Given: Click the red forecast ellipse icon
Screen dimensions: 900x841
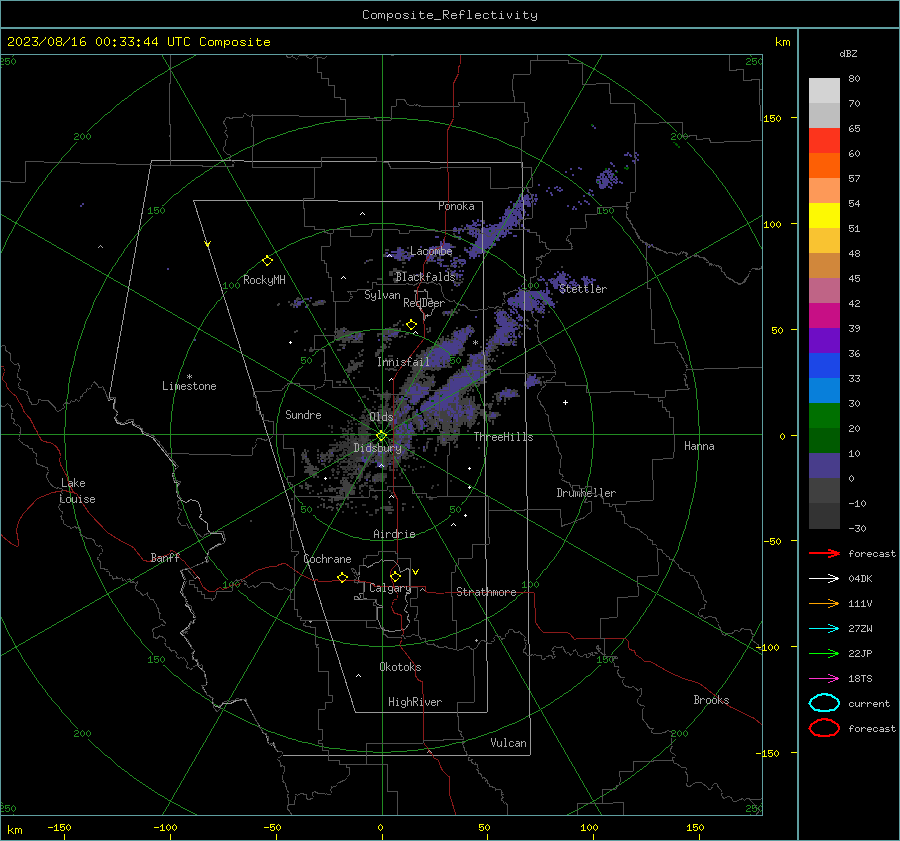Looking at the screenshot, I should [824, 728].
